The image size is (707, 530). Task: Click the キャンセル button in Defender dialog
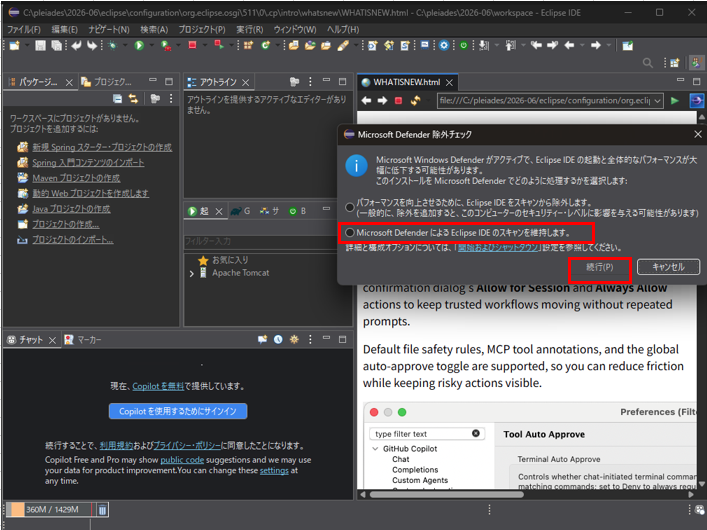coord(668,267)
